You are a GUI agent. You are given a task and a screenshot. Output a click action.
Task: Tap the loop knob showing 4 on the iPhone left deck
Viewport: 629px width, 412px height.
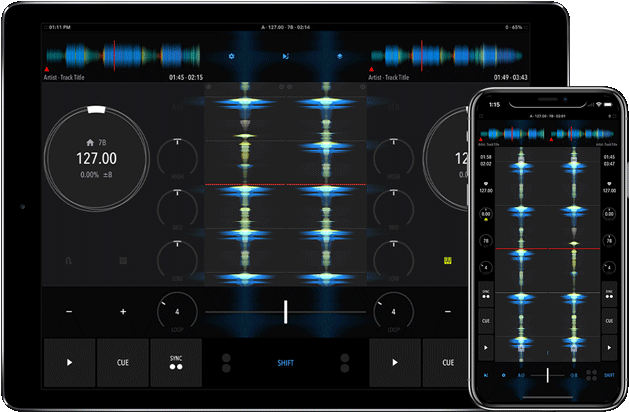(486, 268)
